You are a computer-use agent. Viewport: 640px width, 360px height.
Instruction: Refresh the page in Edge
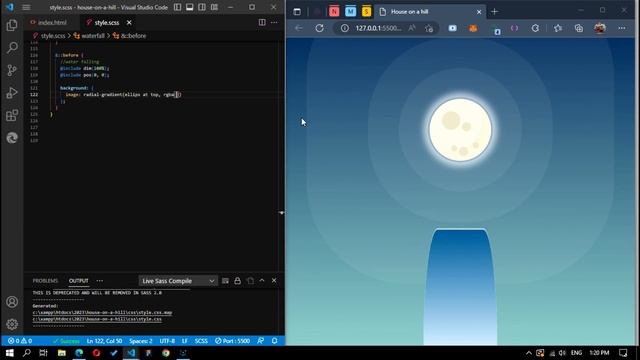click(320, 28)
